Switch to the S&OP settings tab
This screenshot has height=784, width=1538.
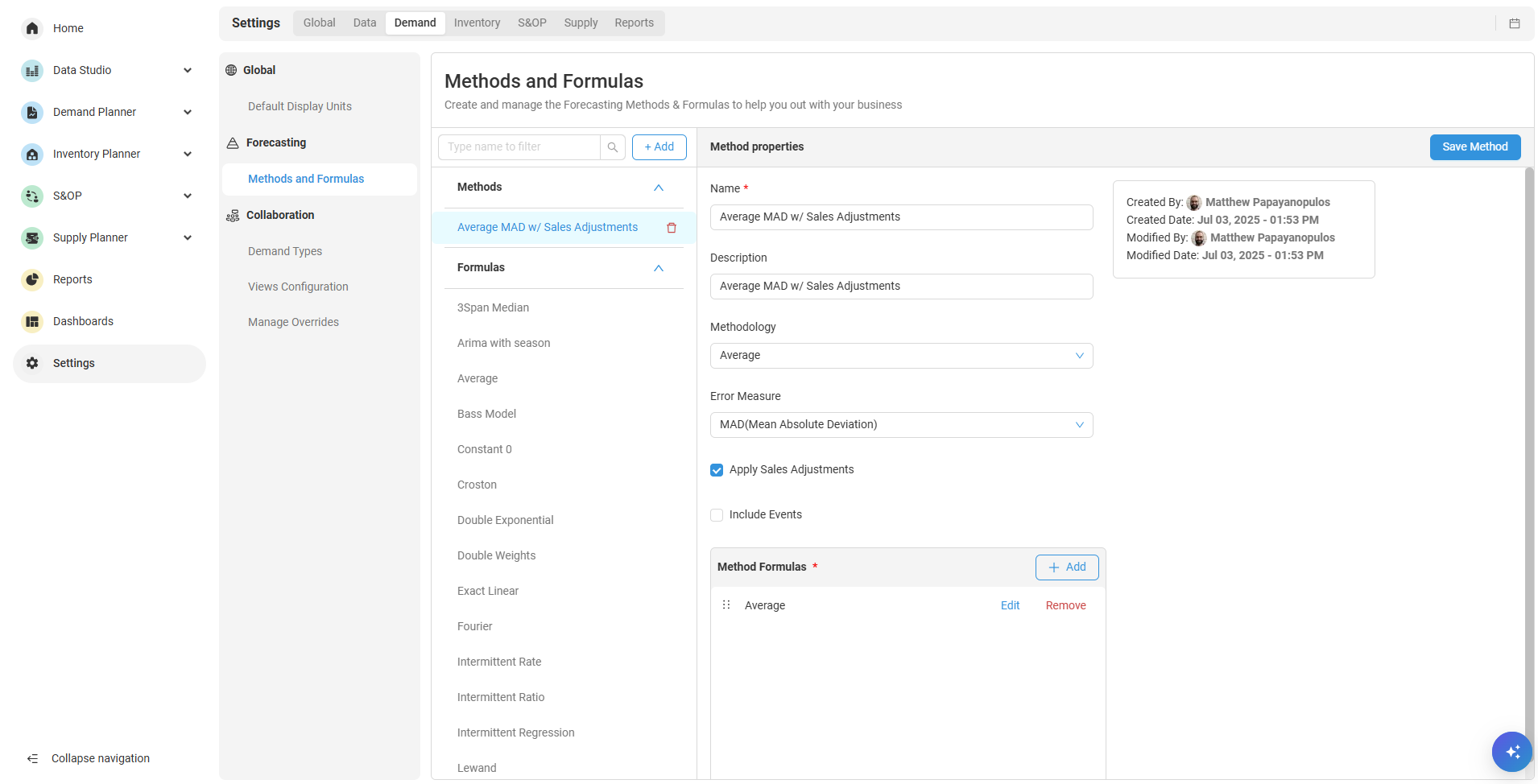pos(531,23)
